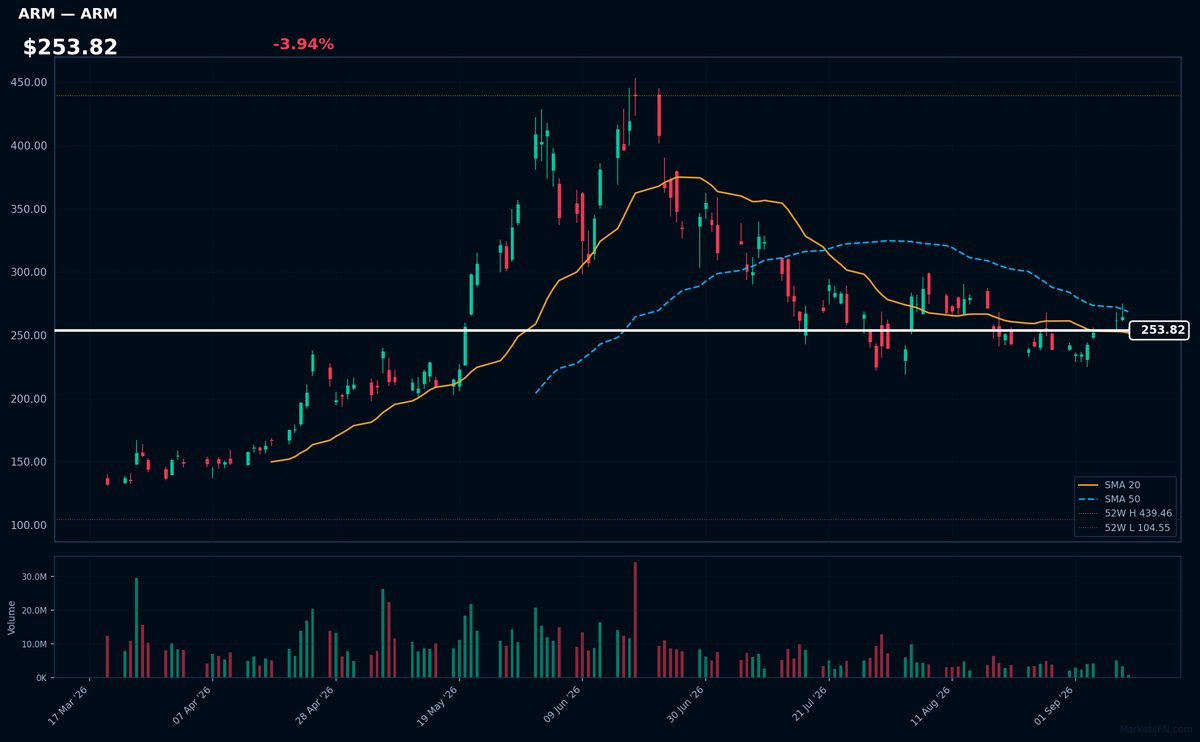The image size is (1200, 742).
Task: Click the 300.00 price axis label
Action: (x=29, y=272)
